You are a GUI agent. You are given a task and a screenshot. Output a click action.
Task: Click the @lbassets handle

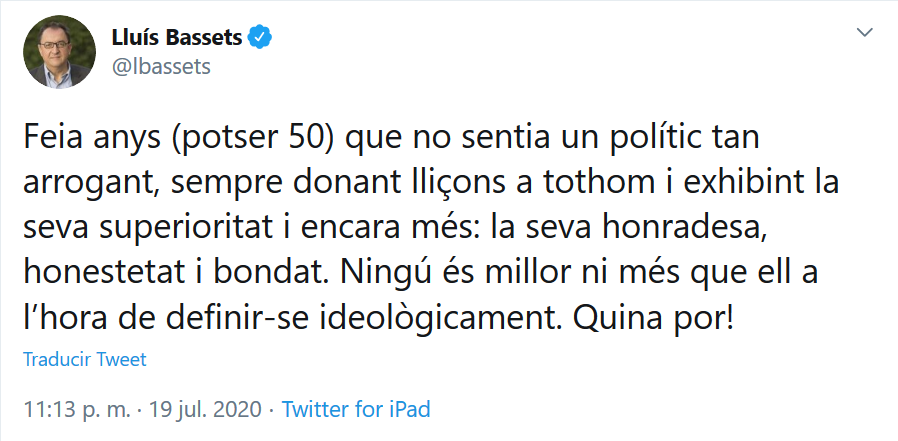tap(163, 66)
